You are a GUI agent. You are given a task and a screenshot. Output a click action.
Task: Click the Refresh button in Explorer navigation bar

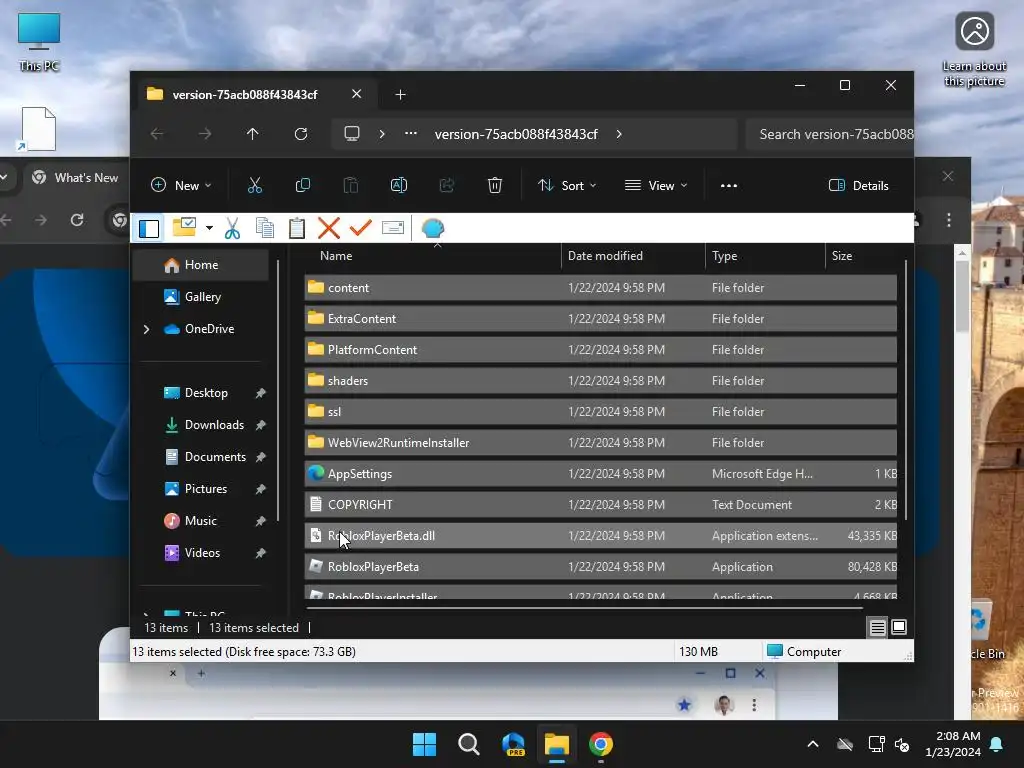click(300, 134)
